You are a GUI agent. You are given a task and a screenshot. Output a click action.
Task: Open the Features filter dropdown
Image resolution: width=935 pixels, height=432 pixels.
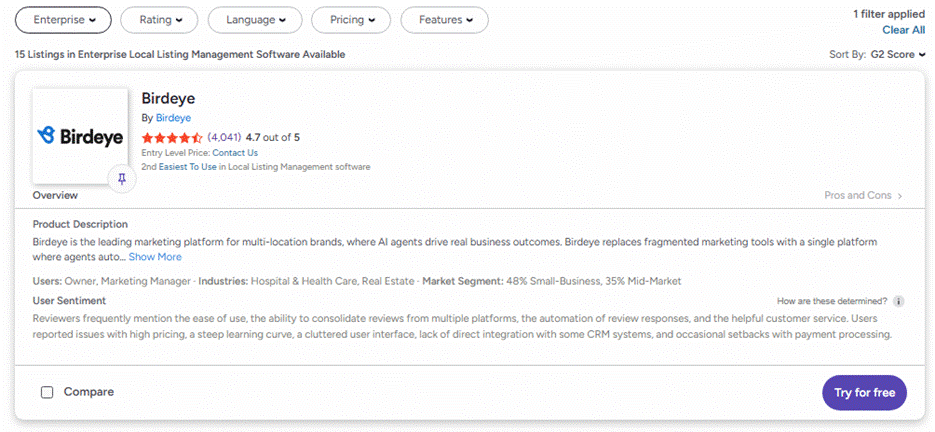pos(445,20)
